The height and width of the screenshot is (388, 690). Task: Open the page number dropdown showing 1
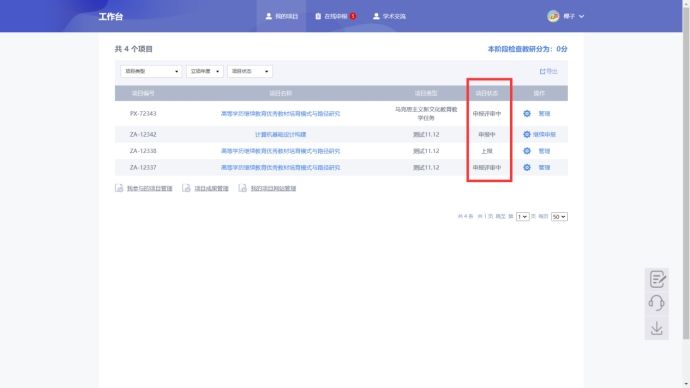[x=522, y=216]
